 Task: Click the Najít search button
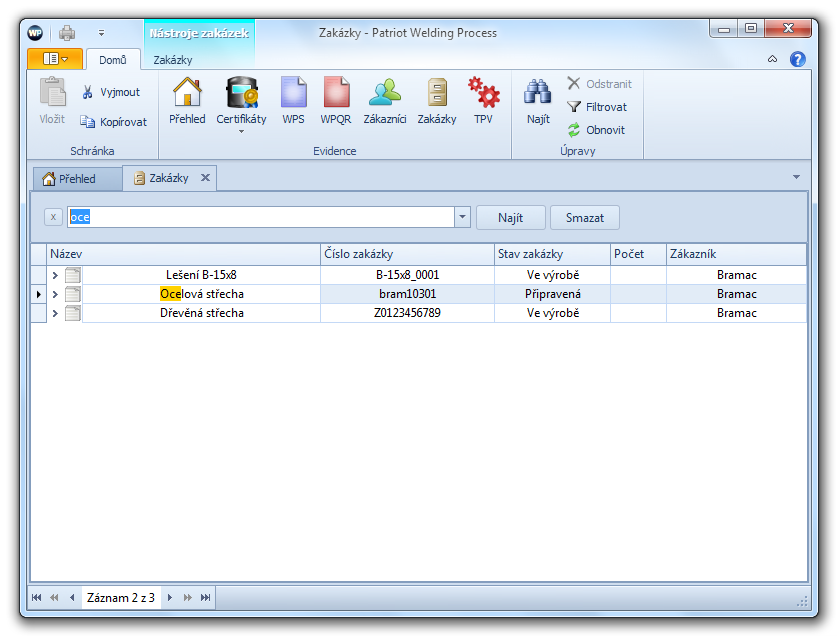coord(510,218)
